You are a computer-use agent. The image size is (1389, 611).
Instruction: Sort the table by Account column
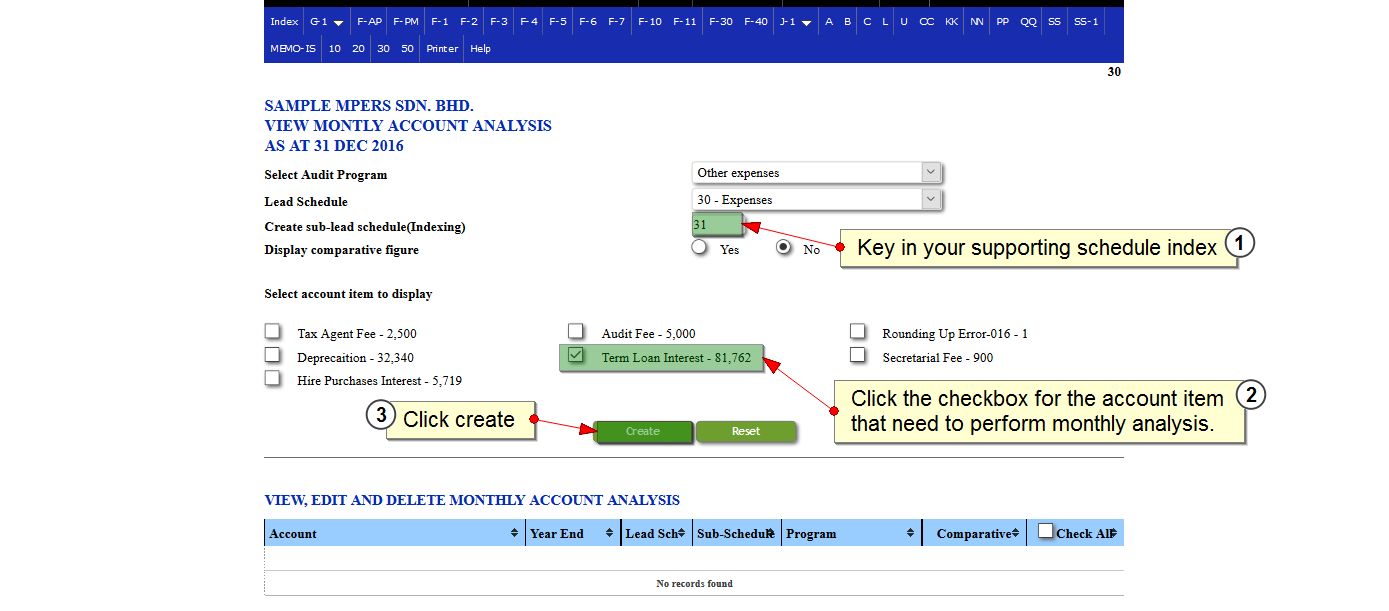point(514,534)
